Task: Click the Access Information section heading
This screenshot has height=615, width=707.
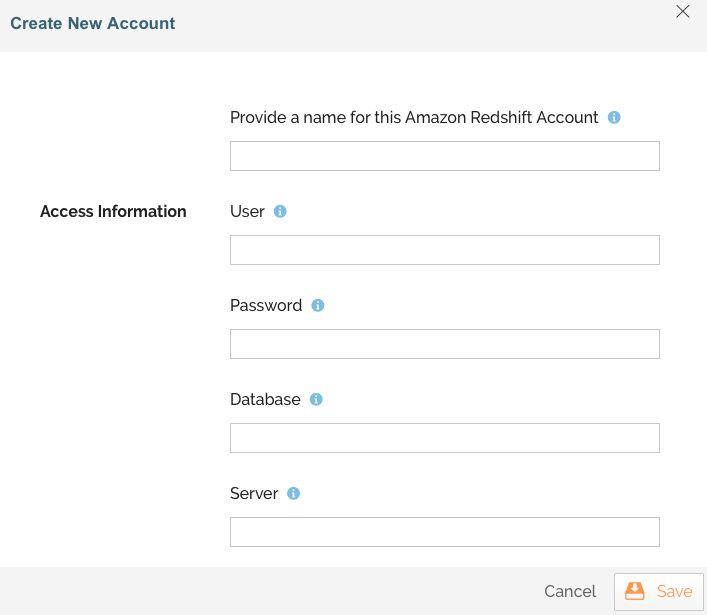Action: 113,211
